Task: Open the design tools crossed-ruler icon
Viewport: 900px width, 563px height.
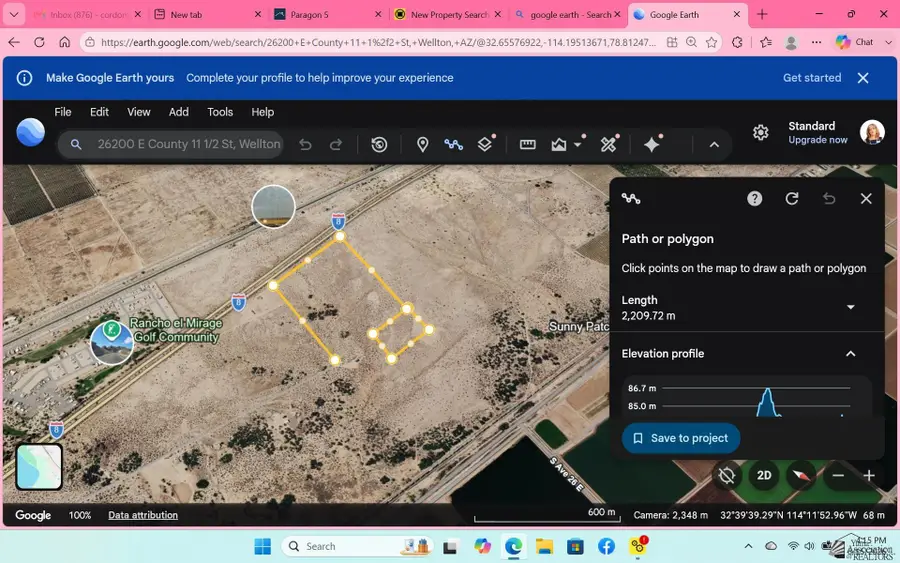Action: coord(608,145)
